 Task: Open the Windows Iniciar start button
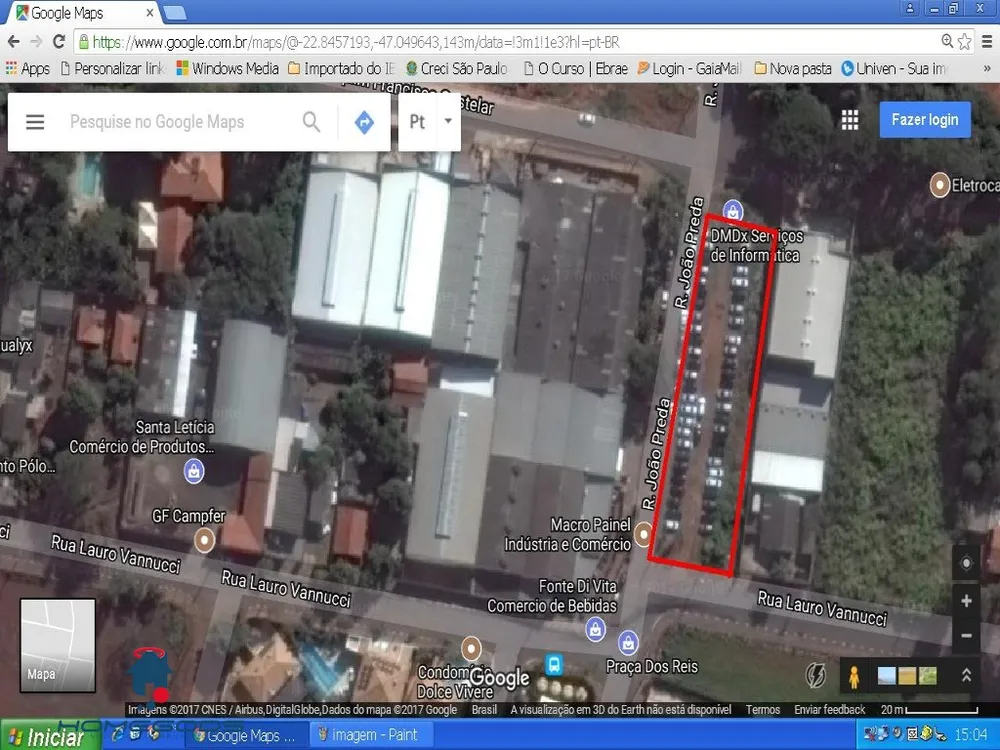point(46,737)
